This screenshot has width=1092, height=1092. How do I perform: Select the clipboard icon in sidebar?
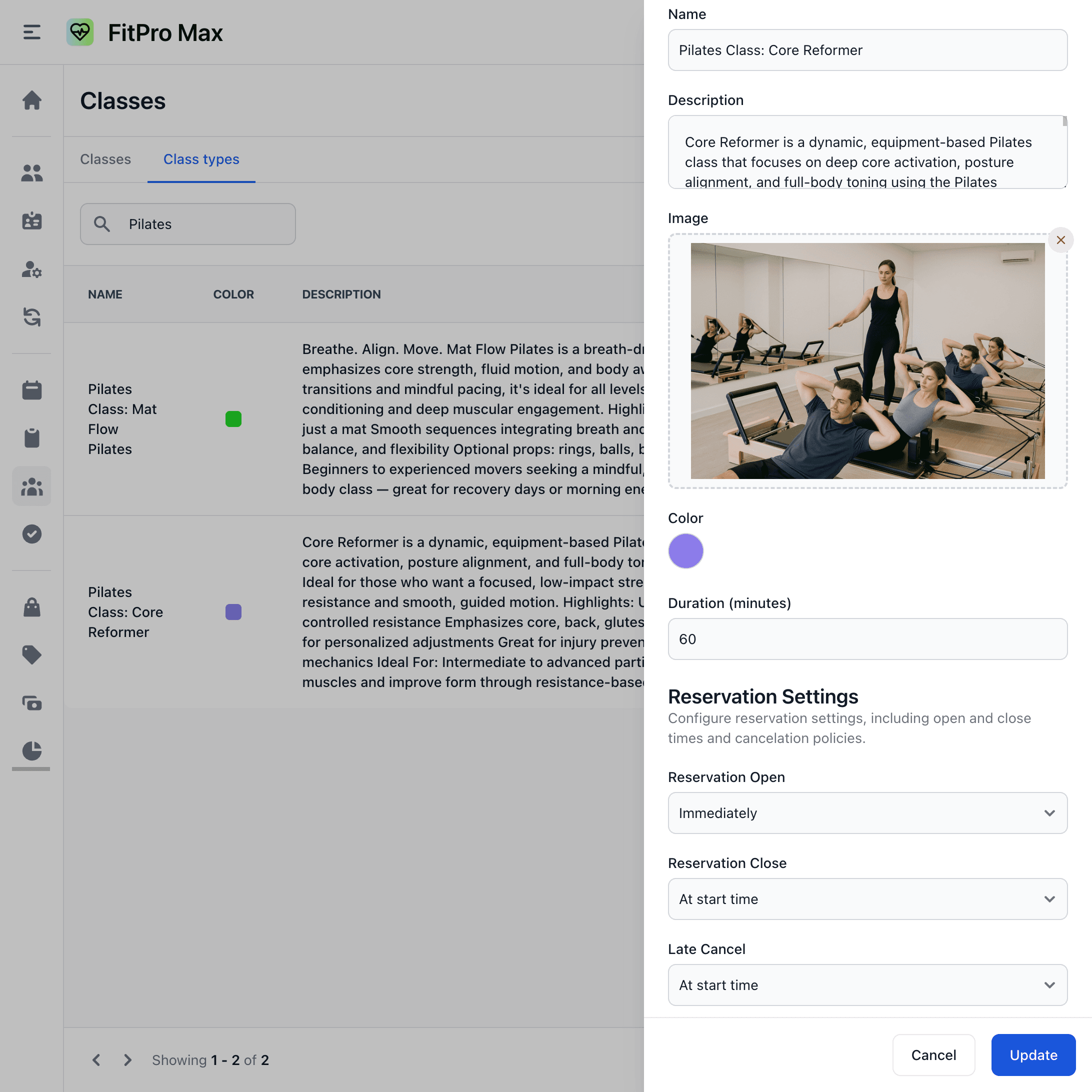[x=31, y=437]
